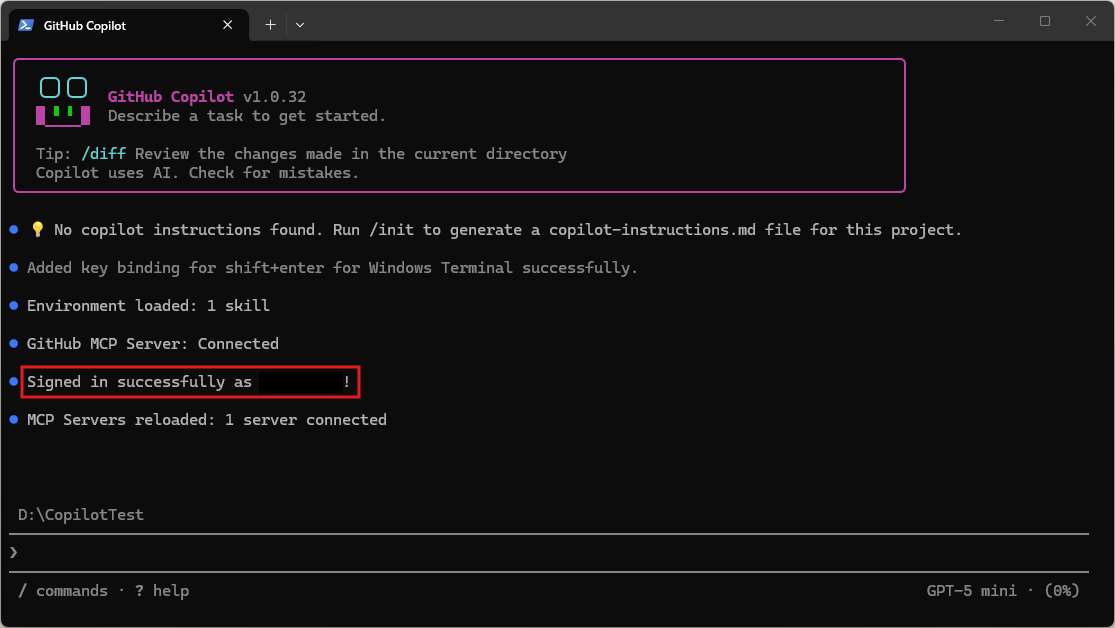Click the "/ commands" hint
1115x628 pixels.
pos(63,591)
